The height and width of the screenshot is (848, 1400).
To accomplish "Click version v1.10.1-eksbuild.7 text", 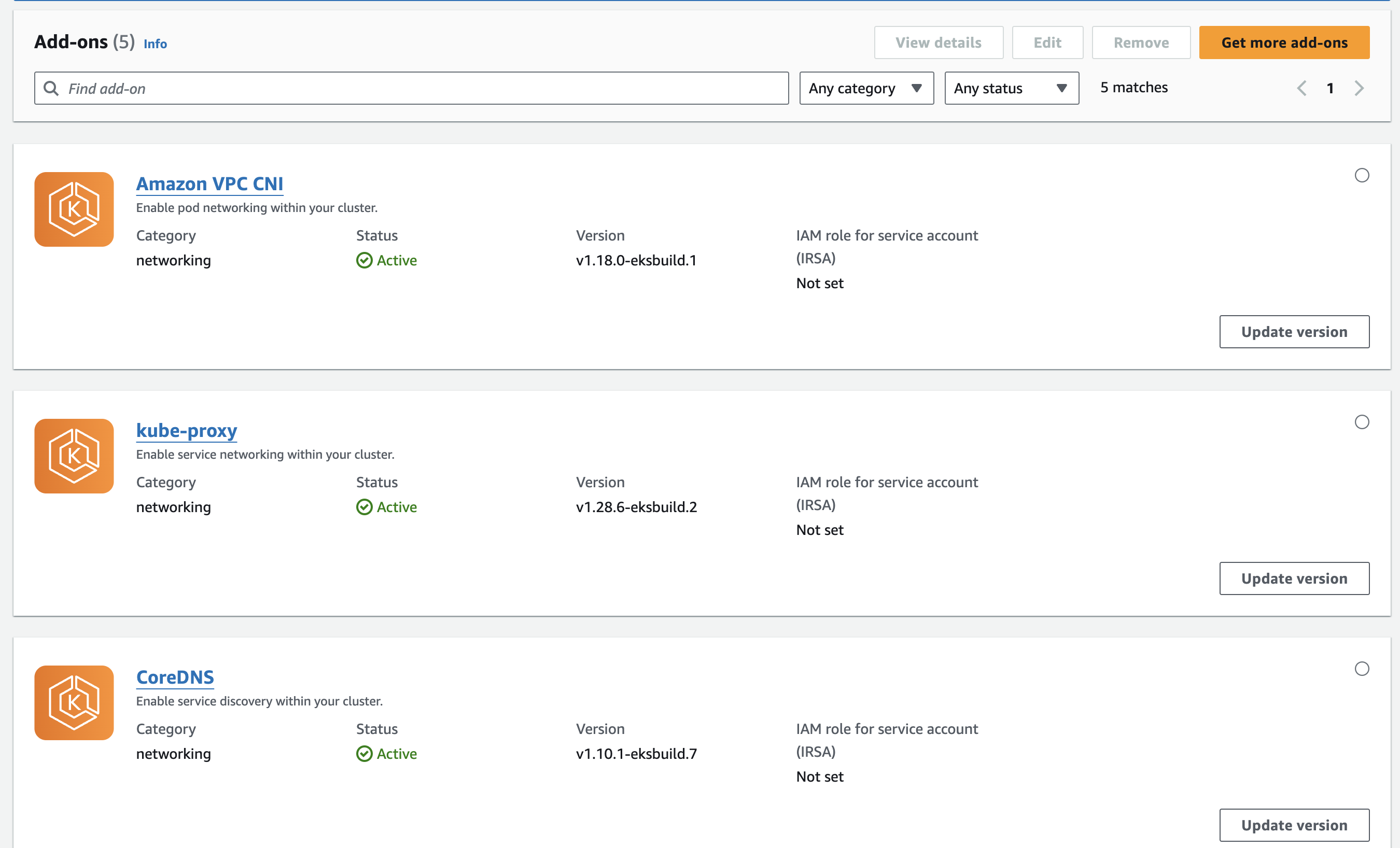I will point(636,754).
